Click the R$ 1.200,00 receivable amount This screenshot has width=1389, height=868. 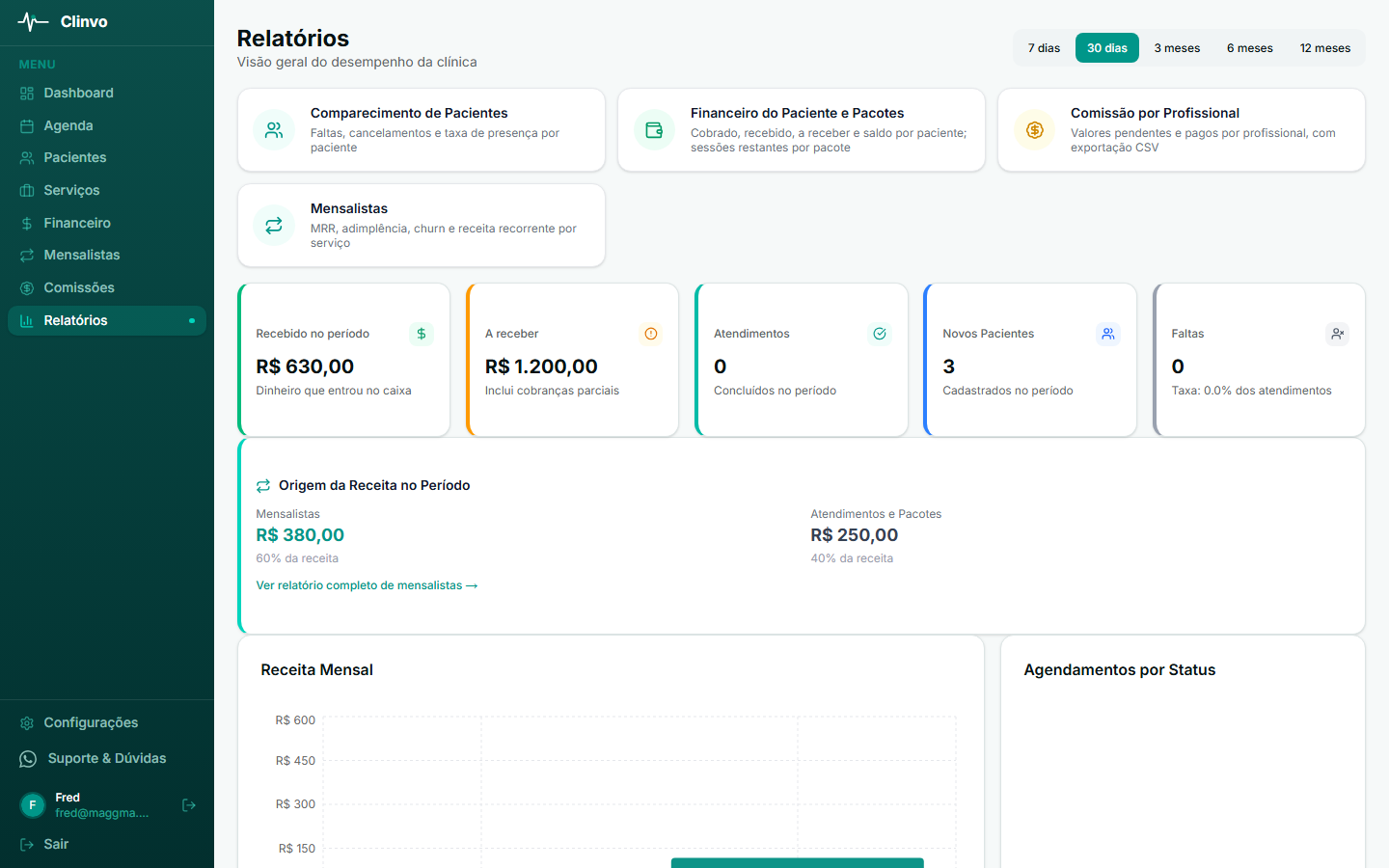[541, 367]
